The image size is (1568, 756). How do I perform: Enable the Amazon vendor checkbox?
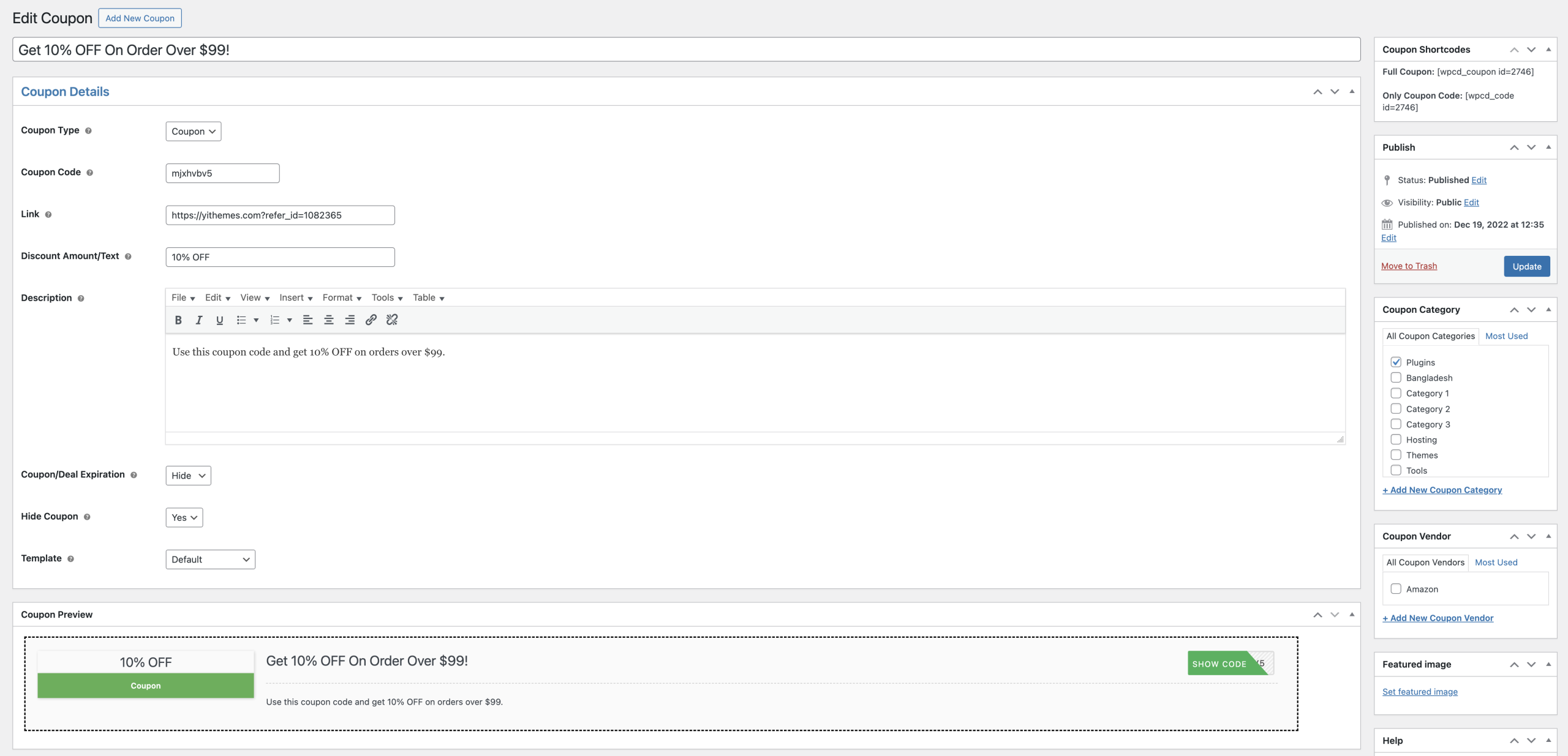1396,588
